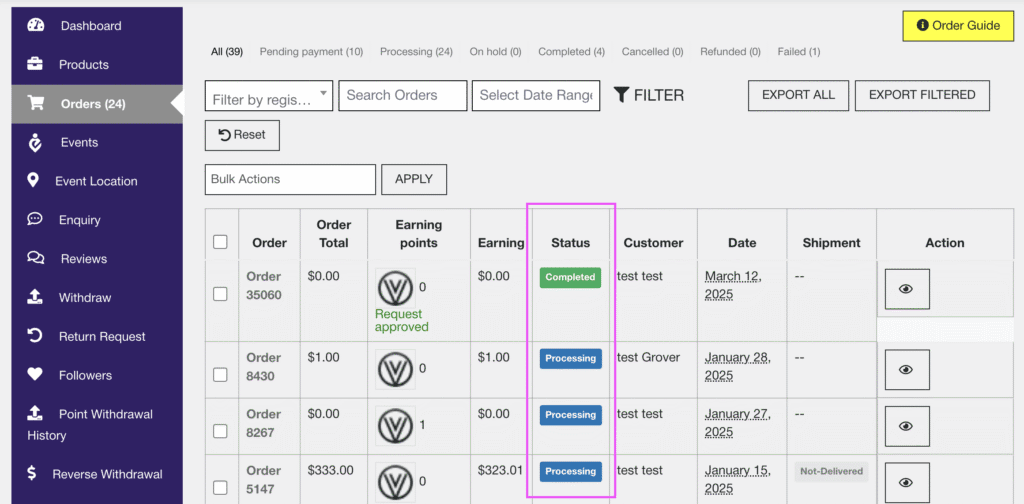Image resolution: width=1024 pixels, height=504 pixels.
Task: Click the Products briefcase icon
Action: (35, 64)
